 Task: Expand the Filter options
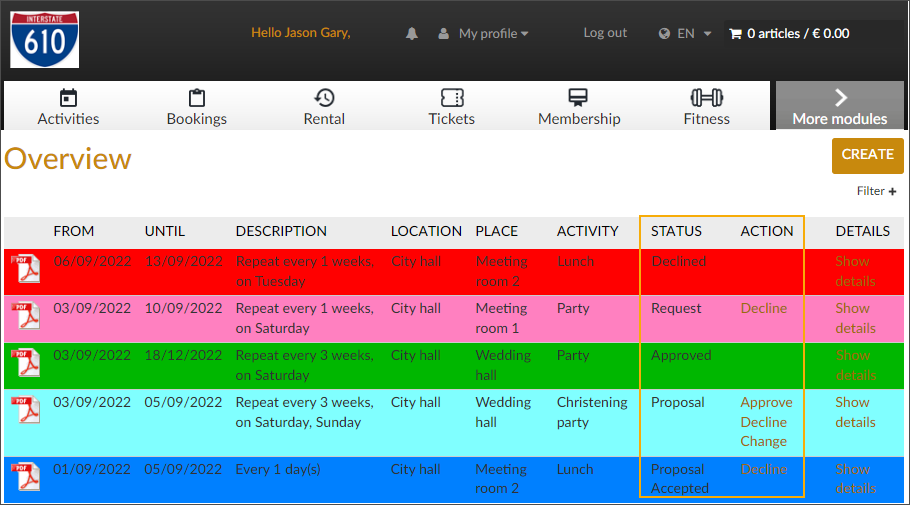(876, 191)
